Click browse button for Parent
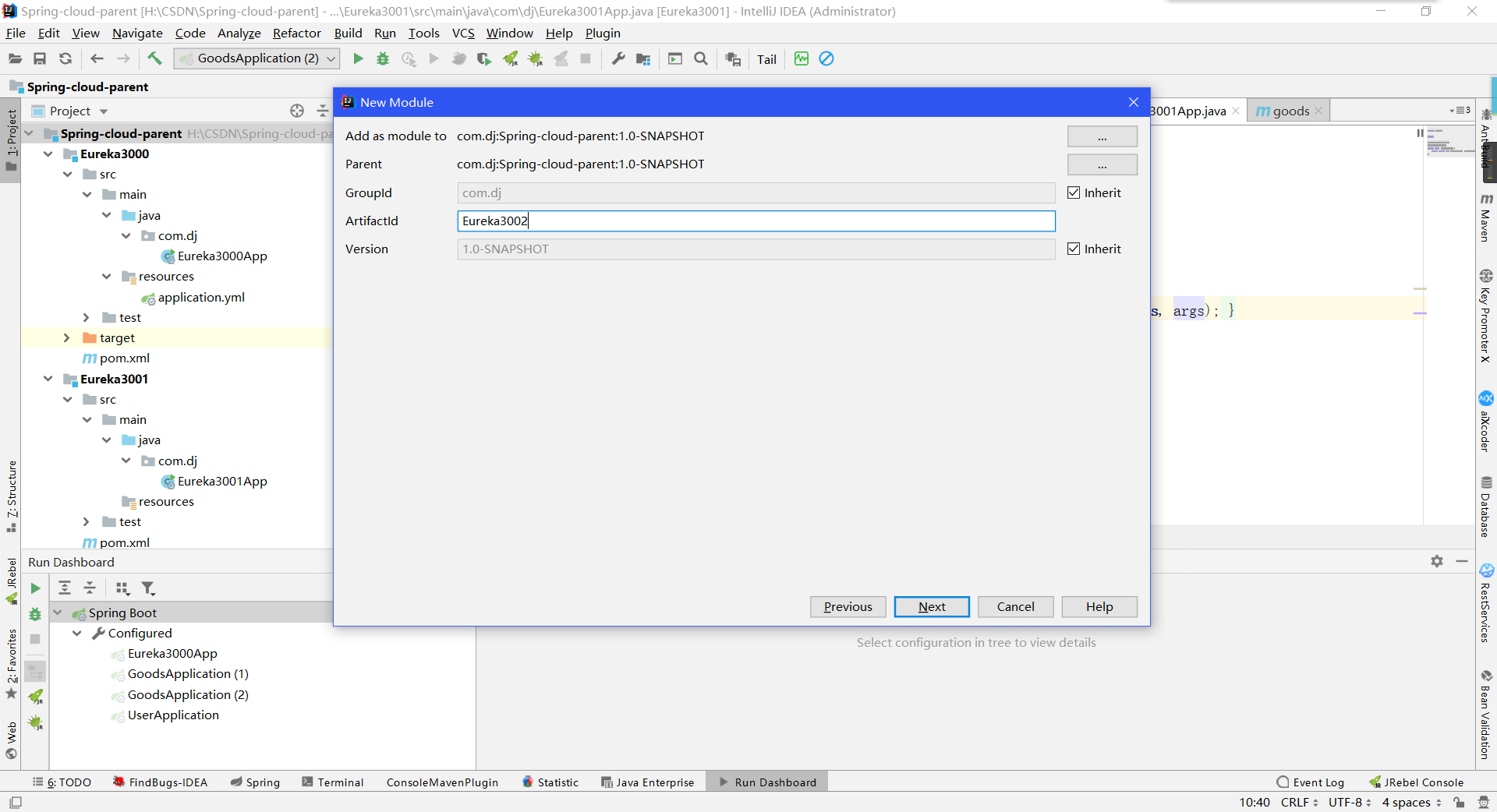 1102,164
